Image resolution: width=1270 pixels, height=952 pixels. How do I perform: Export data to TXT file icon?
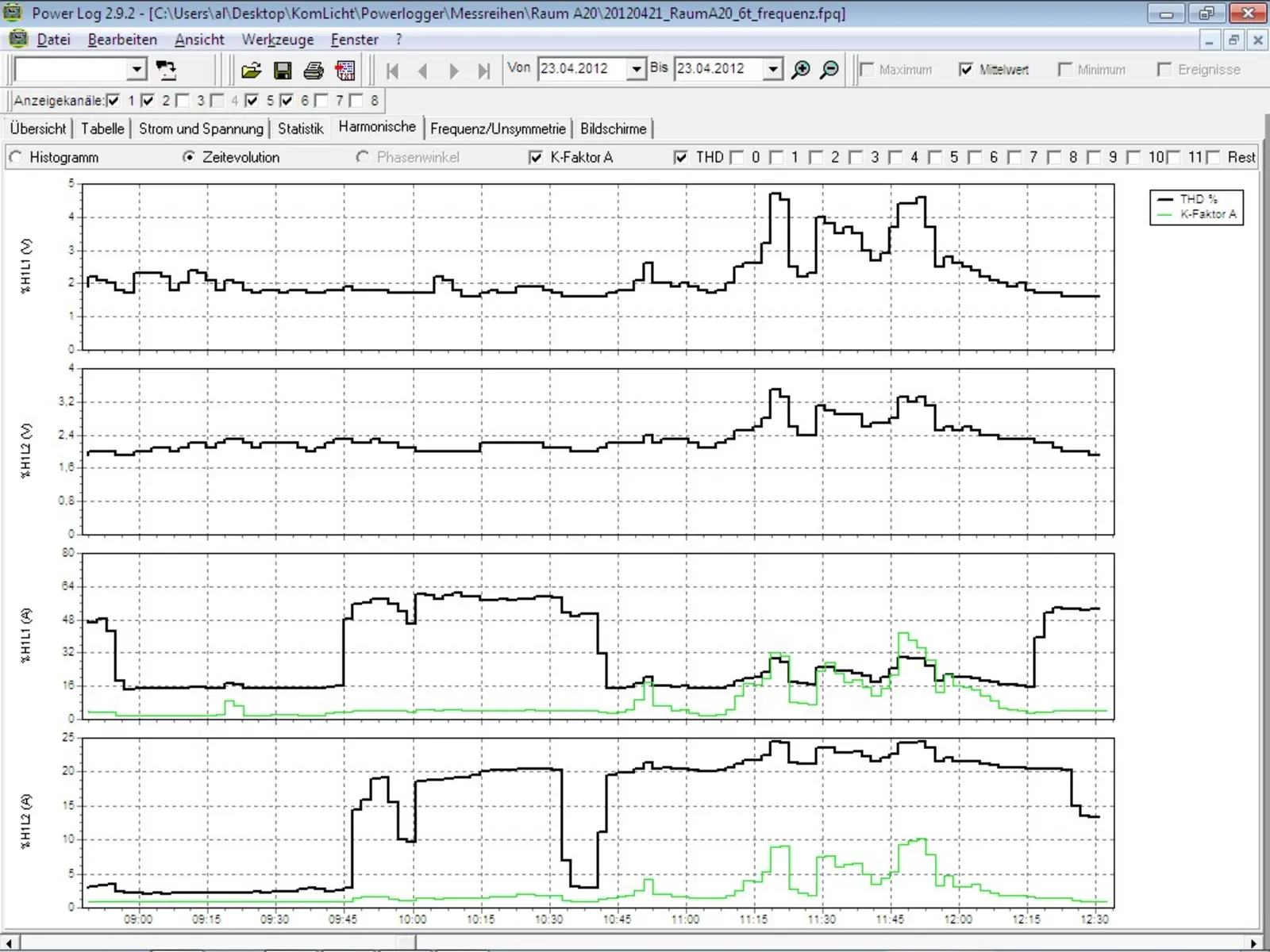tap(345, 71)
